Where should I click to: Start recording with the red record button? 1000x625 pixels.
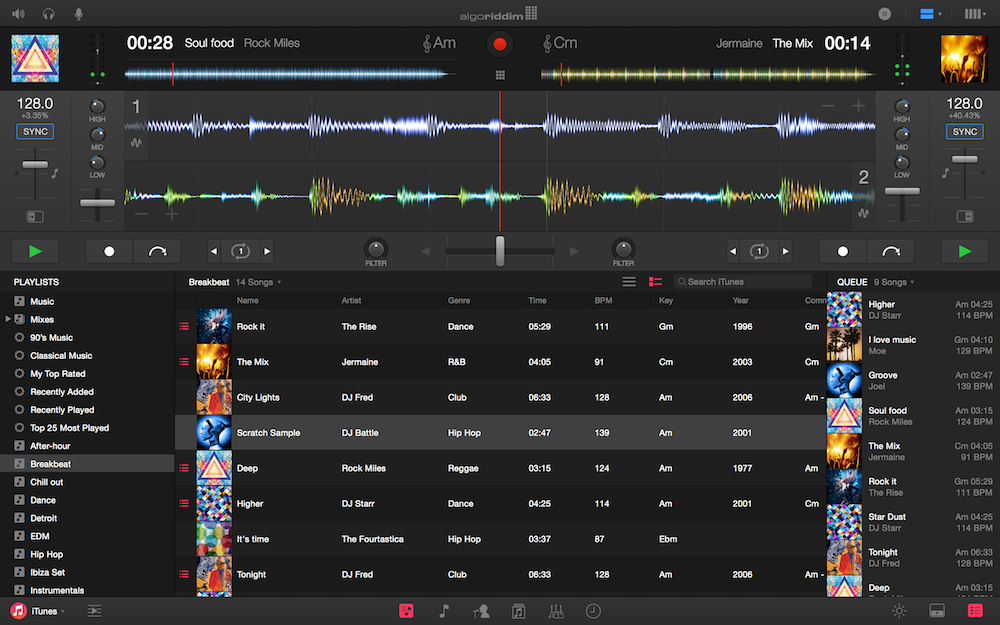499,44
